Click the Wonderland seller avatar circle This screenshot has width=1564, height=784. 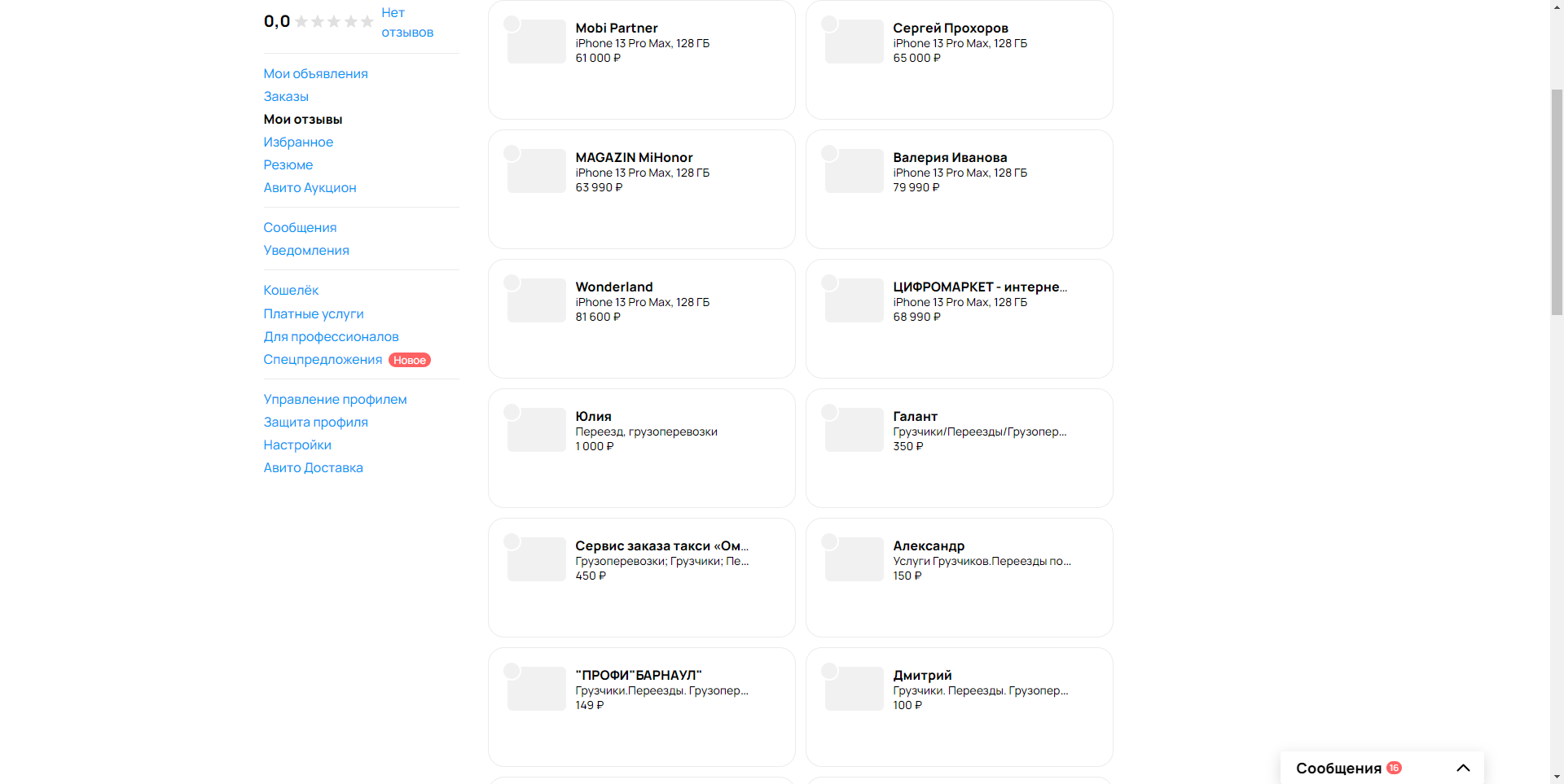512,283
